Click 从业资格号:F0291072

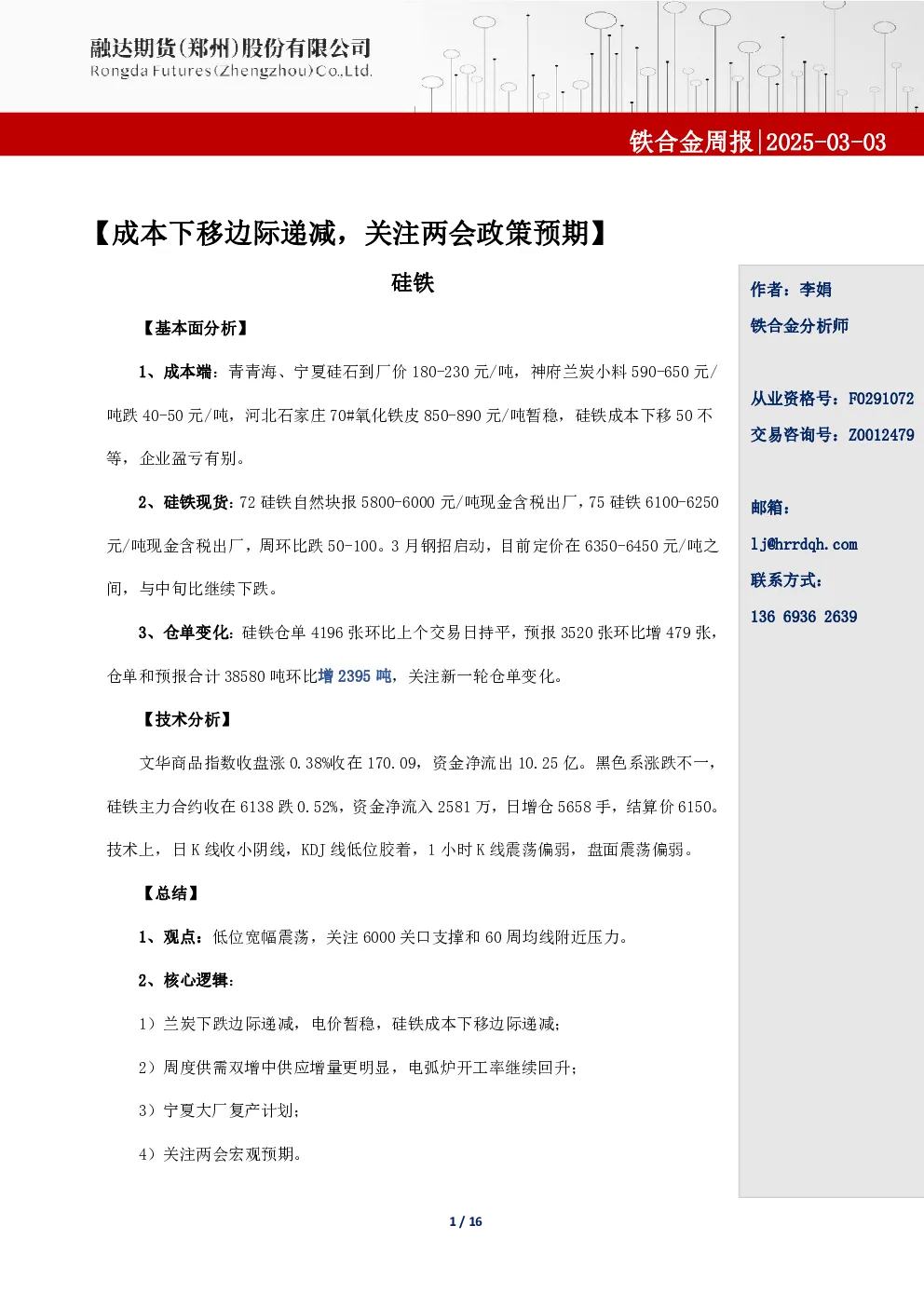832,399
